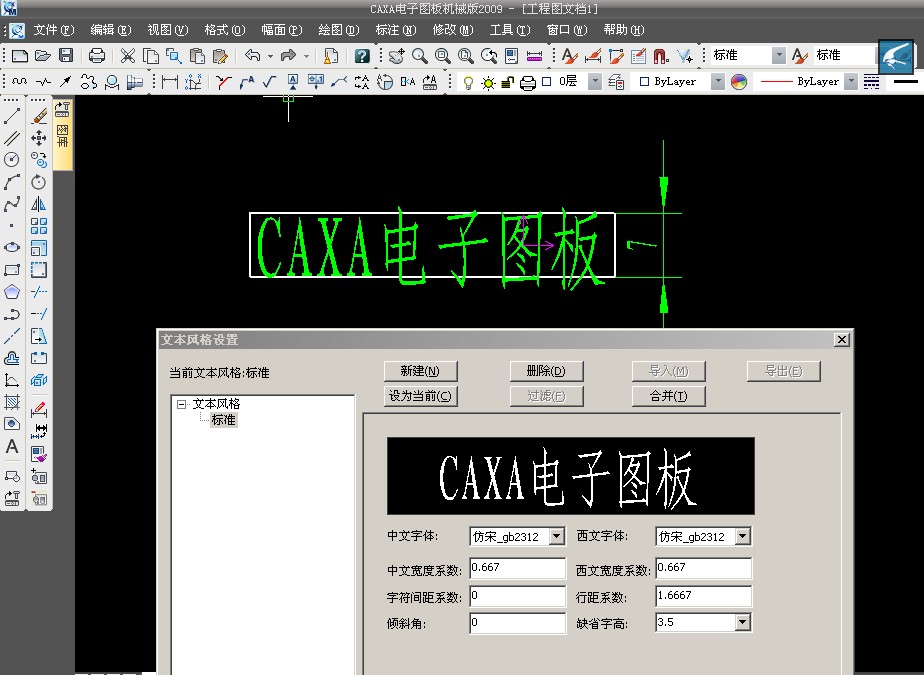
Task: Click the 删除(D) button
Action: pos(546,371)
